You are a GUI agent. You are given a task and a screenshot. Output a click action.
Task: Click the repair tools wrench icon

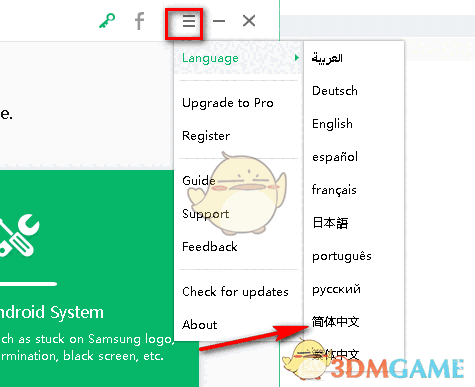coord(19,236)
